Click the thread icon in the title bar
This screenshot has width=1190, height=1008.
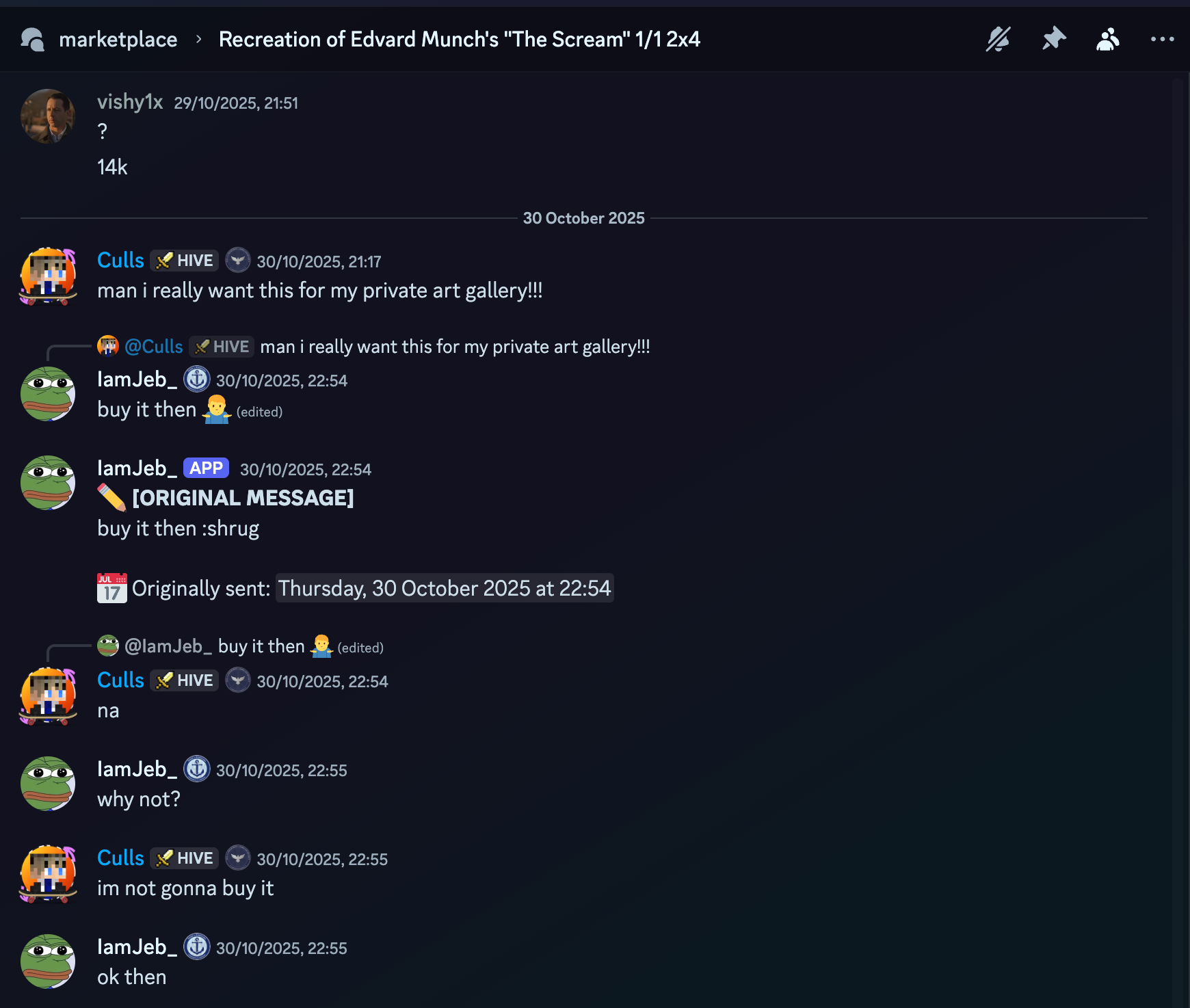click(x=33, y=39)
